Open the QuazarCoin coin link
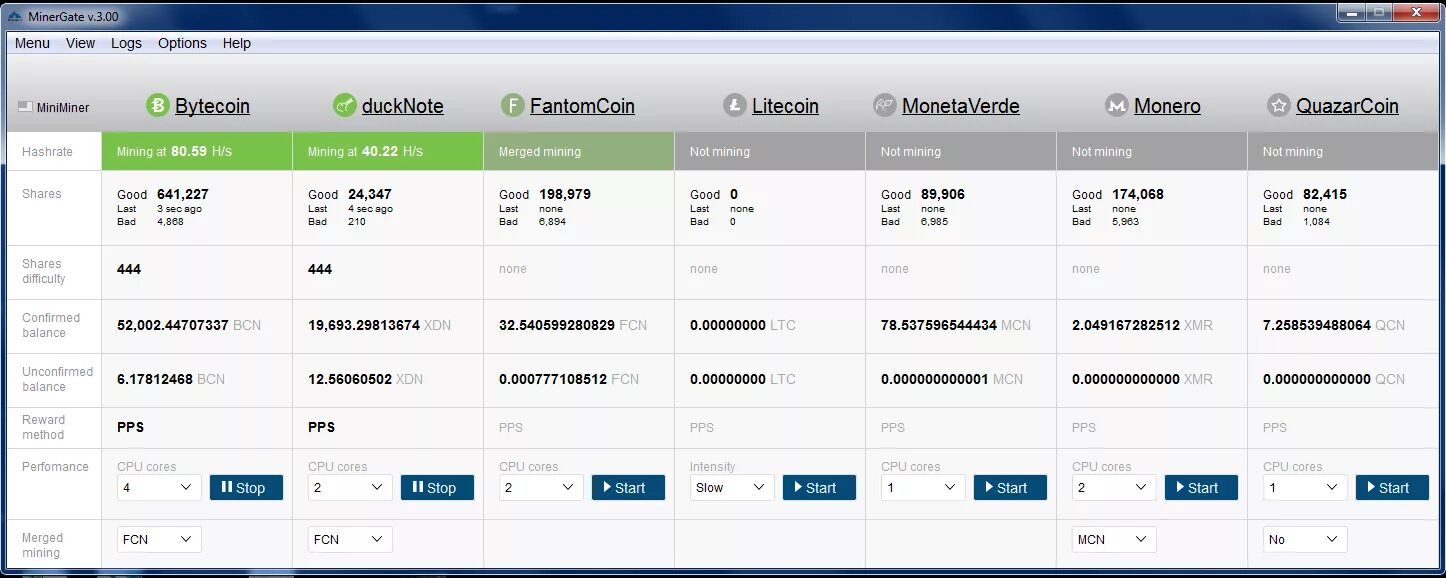The width and height of the screenshot is (1446, 578). (1347, 106)
